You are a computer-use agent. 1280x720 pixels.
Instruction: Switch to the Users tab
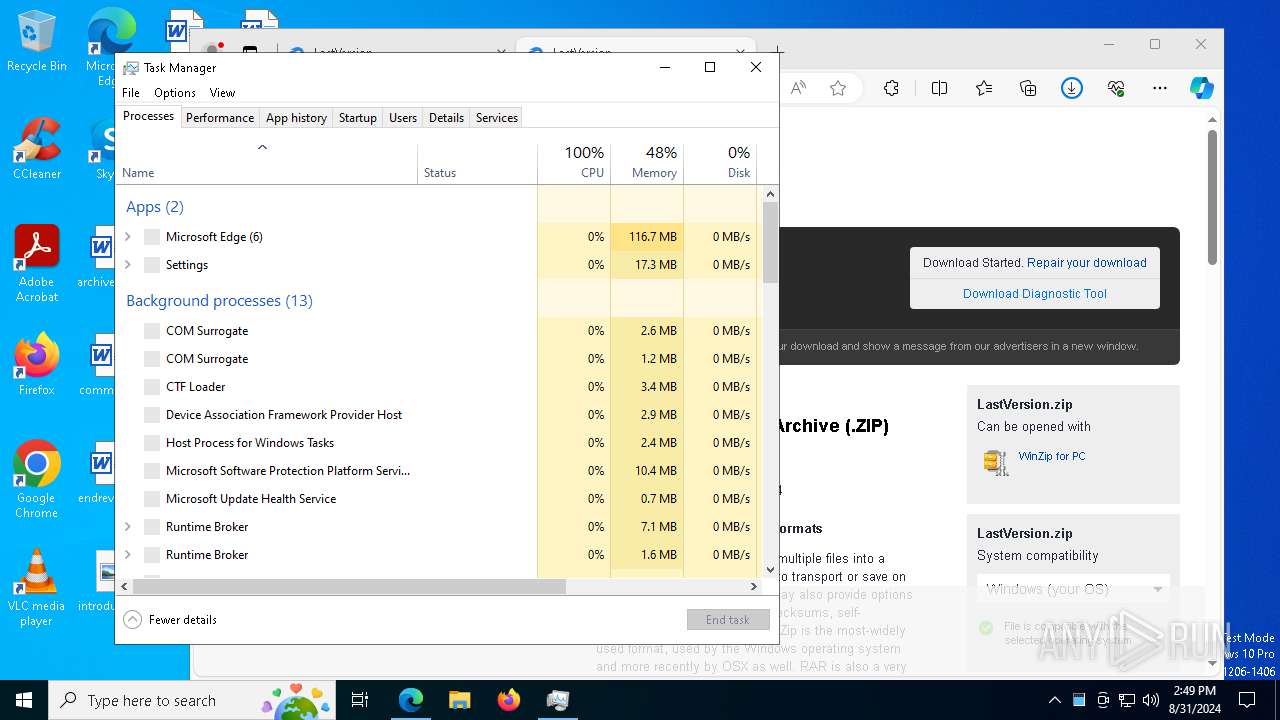[x=403, y=118]
